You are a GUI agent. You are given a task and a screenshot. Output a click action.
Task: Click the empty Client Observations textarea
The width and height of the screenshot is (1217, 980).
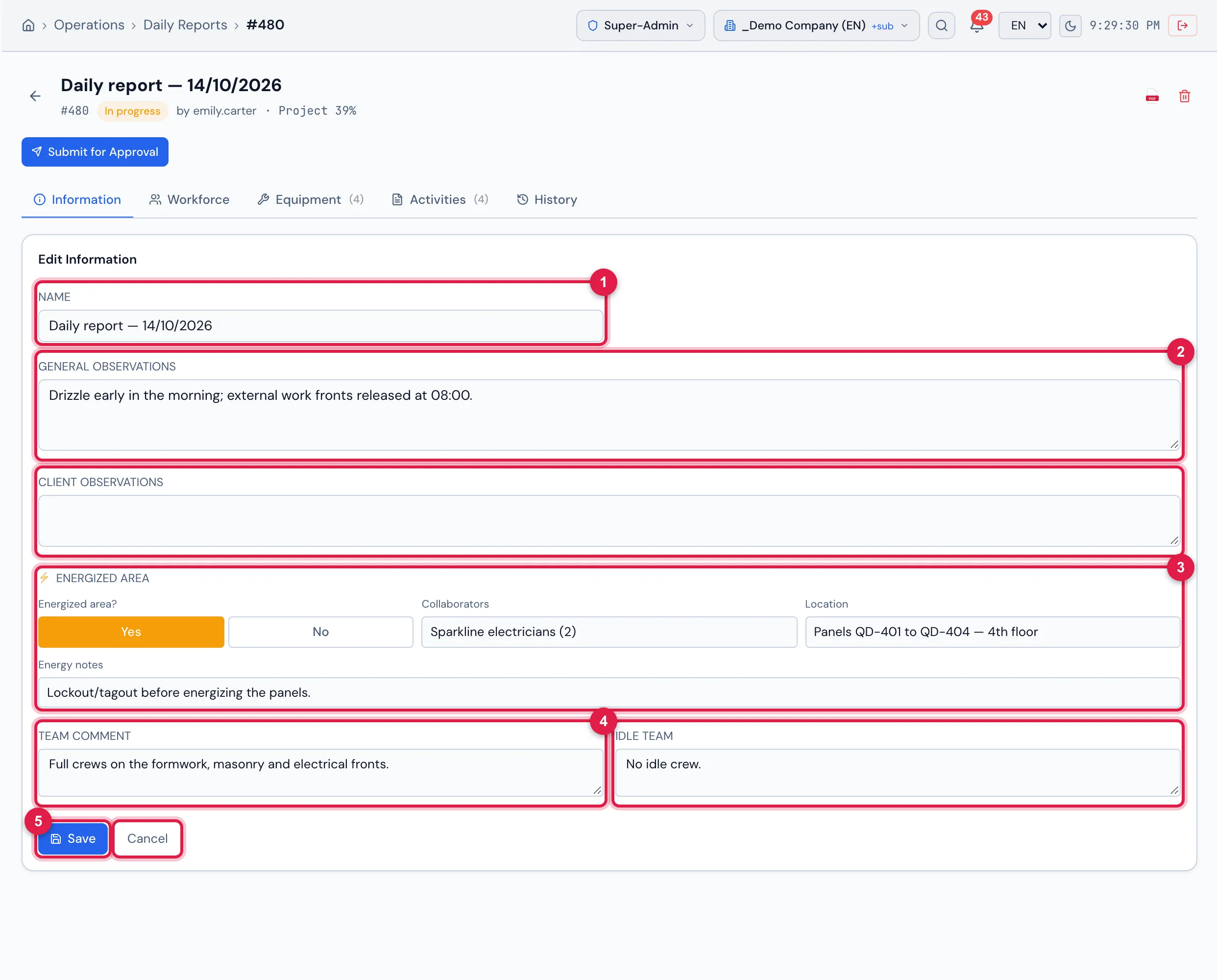pyautogui.click(x=609, y=521)
